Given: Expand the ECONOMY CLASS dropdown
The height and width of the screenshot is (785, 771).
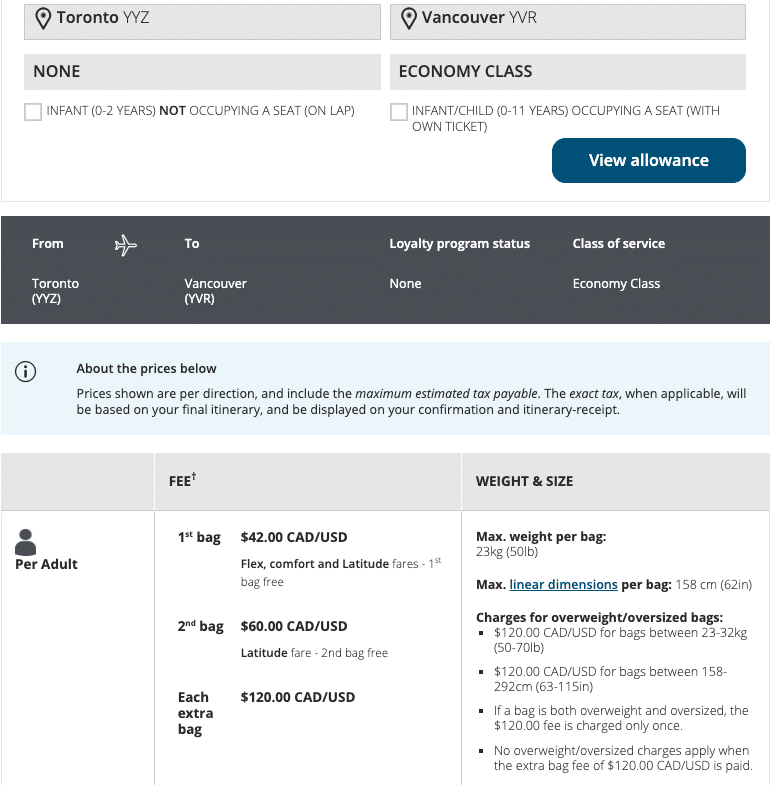Looking at the screenshot, I should tap(567, 72).
